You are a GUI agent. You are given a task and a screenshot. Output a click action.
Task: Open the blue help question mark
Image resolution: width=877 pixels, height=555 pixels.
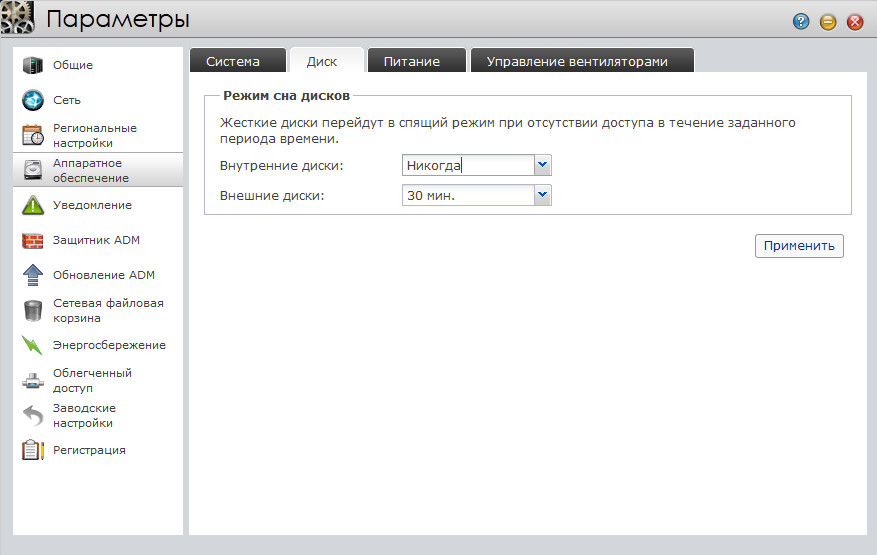[801, 21]
